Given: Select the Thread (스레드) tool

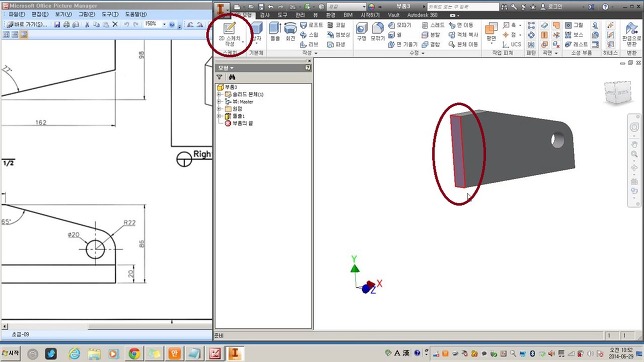Looking at the screenshot, I should pos(433,25).
